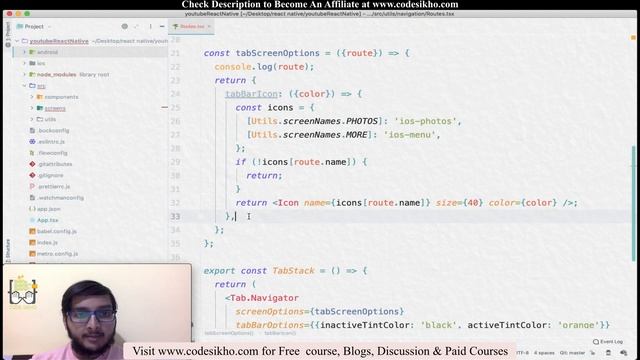Open the index.js file

[x=47, y=242]
